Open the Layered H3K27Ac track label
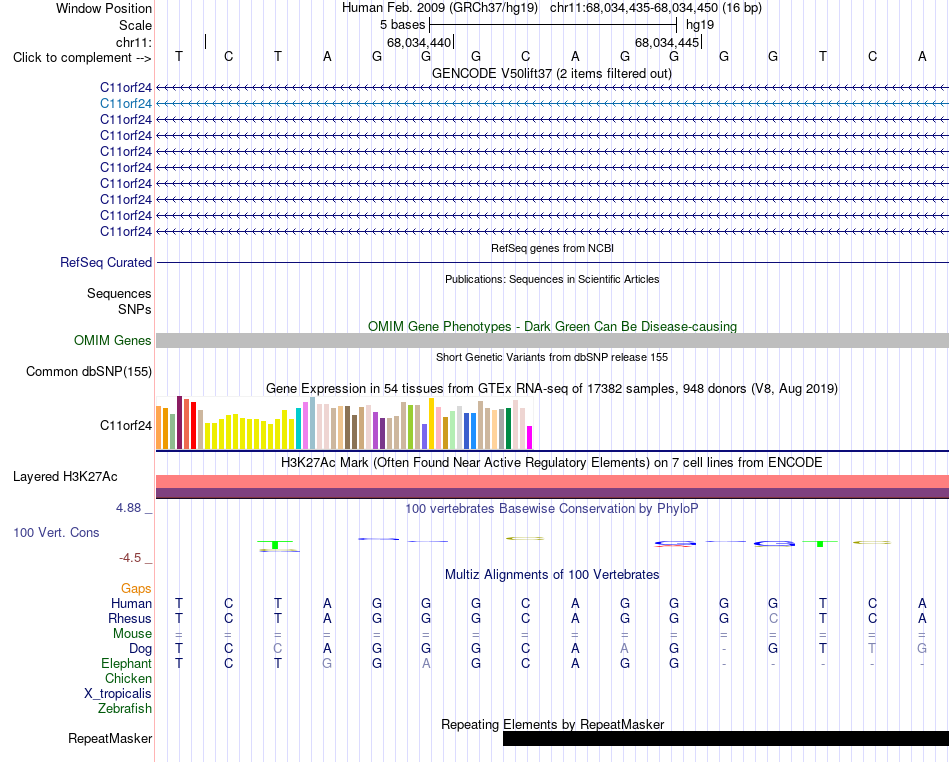The width and height of the screenshot is (950, 762). [65, 477]
